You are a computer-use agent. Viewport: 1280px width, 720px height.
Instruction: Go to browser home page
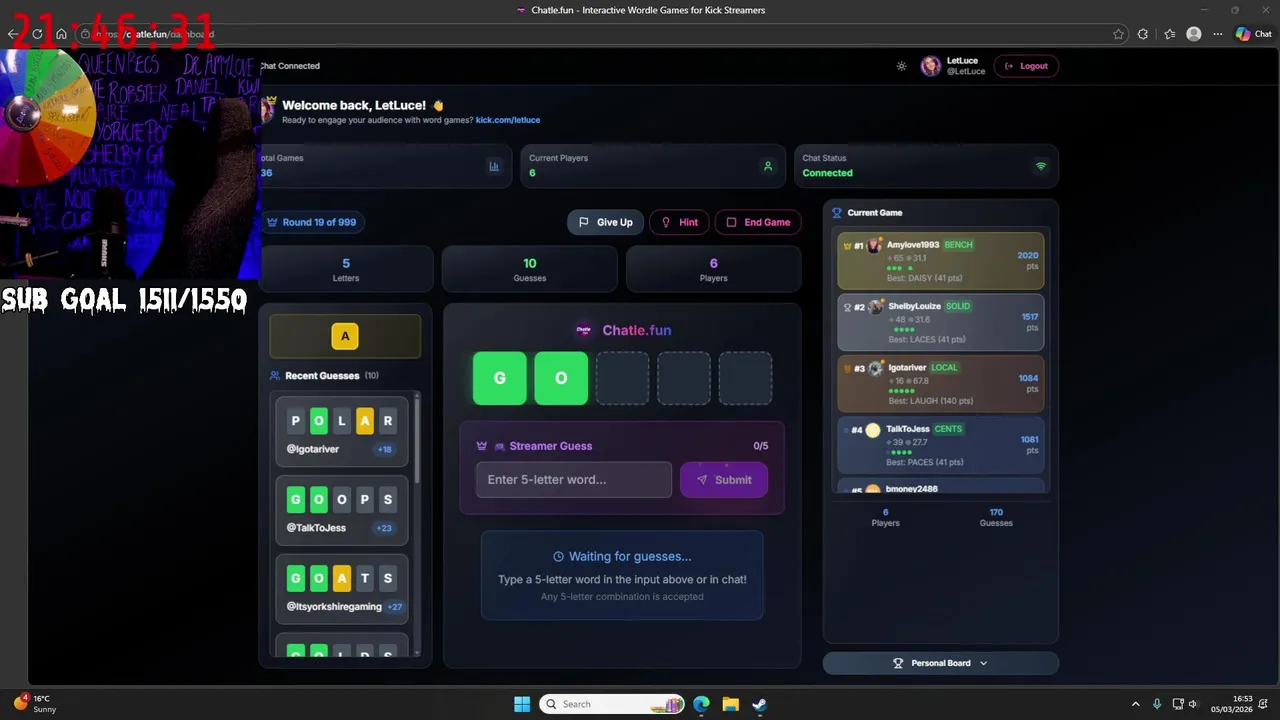pyautogui.click(x=61, y=34)
